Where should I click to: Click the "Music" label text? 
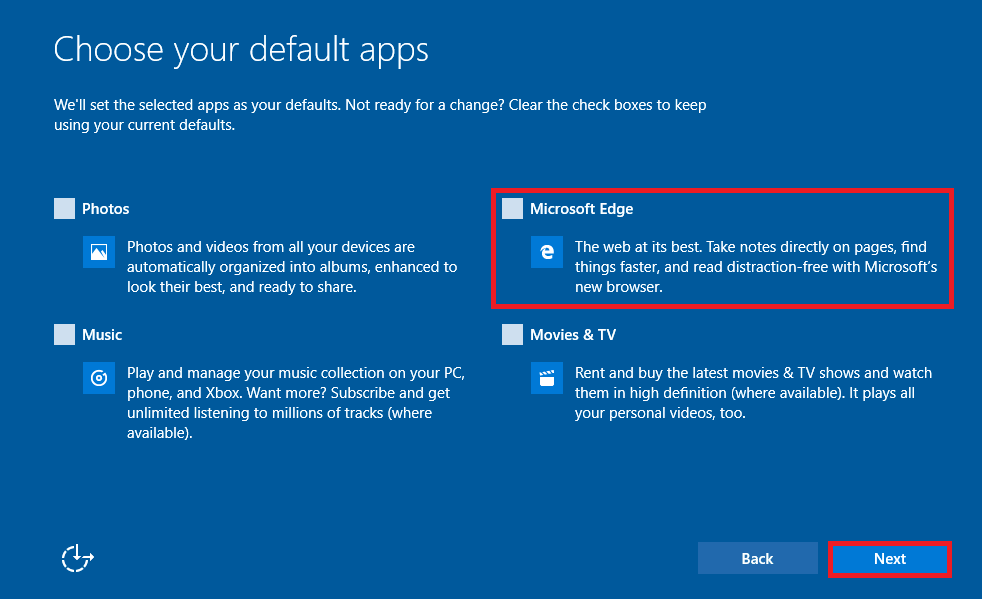(x=102, y=335)
